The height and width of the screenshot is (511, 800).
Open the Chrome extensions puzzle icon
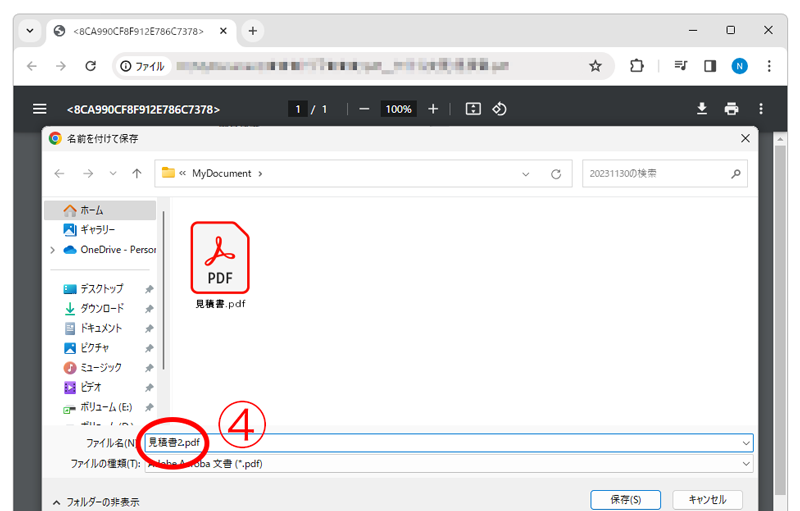637,66
